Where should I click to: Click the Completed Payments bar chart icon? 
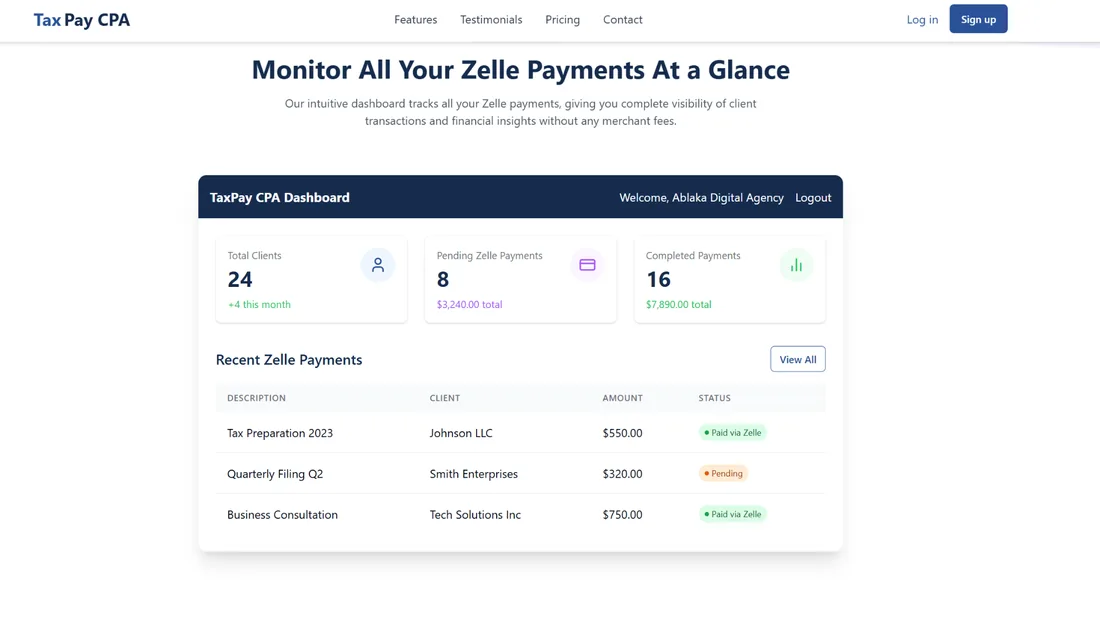(796, 265)
